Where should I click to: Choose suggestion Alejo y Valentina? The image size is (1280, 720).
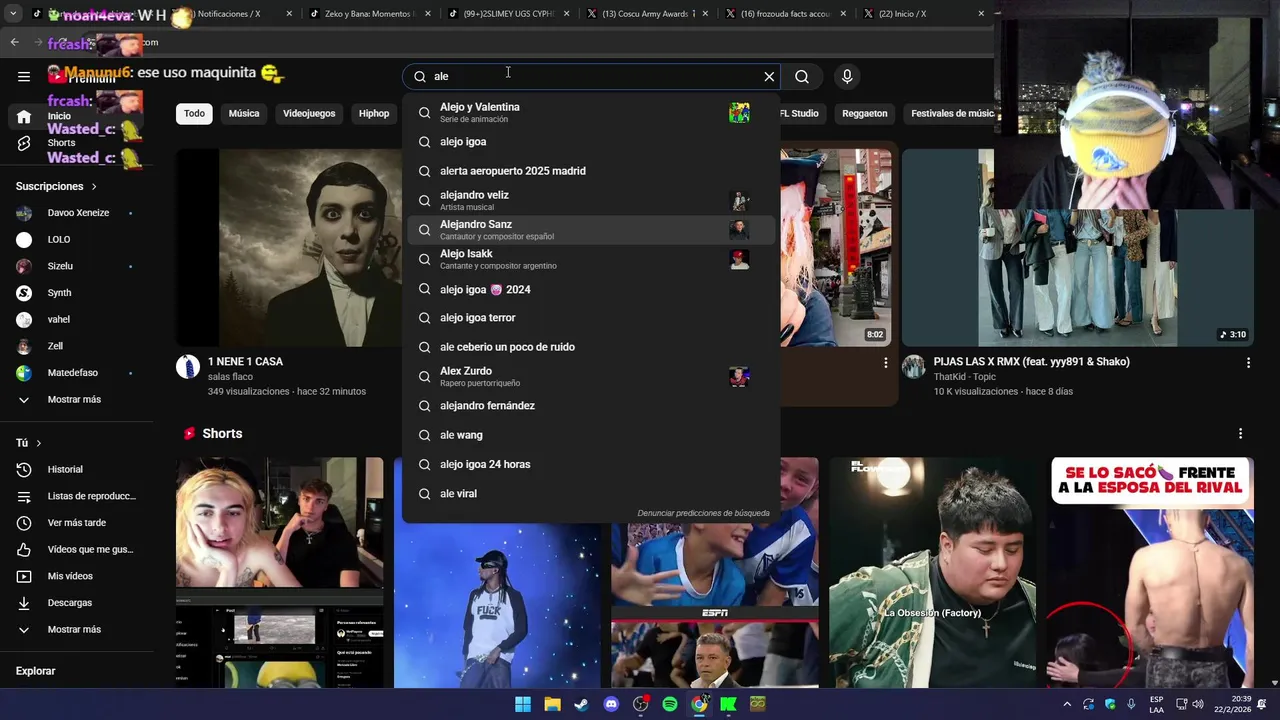591,113
